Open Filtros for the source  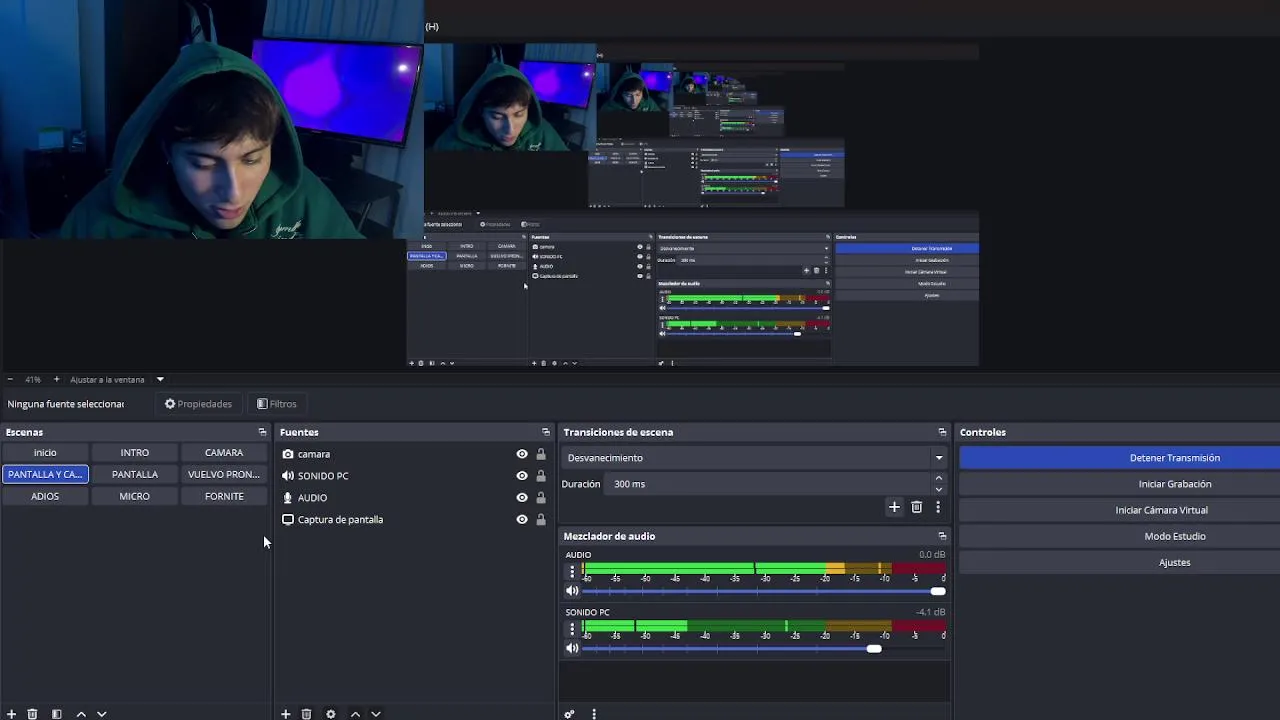coord(277,404)
